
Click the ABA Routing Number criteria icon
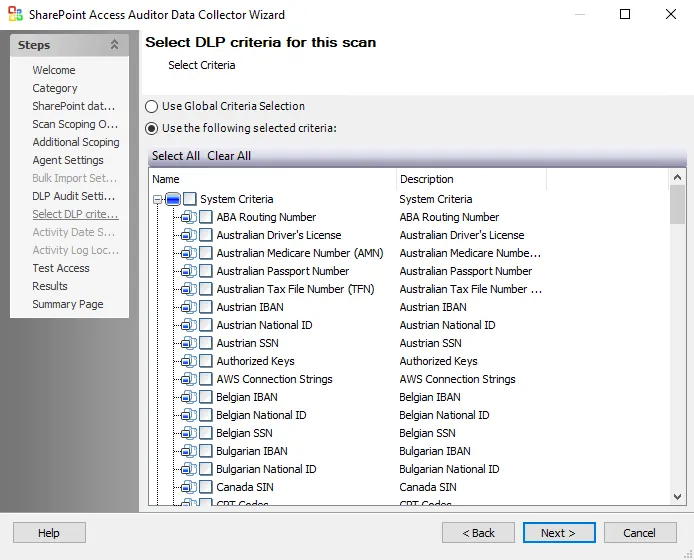pos(189,217)
